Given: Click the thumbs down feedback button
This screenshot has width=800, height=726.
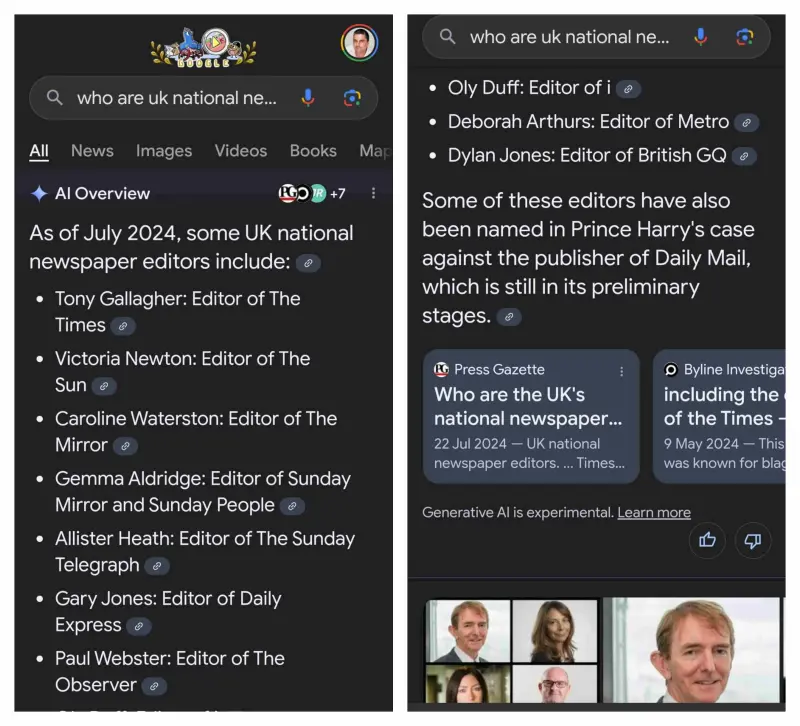Looking at the screenshot, I should (753, 540).
